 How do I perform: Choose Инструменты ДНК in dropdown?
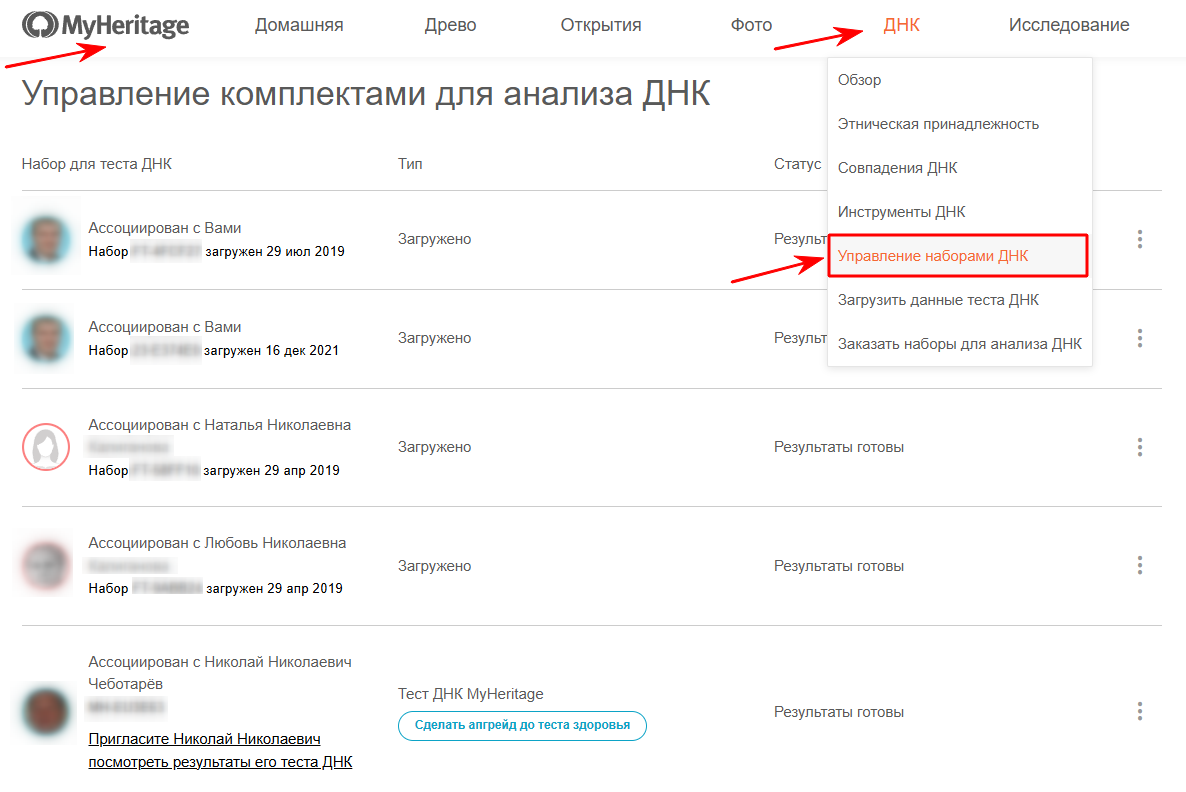(901, 212)
